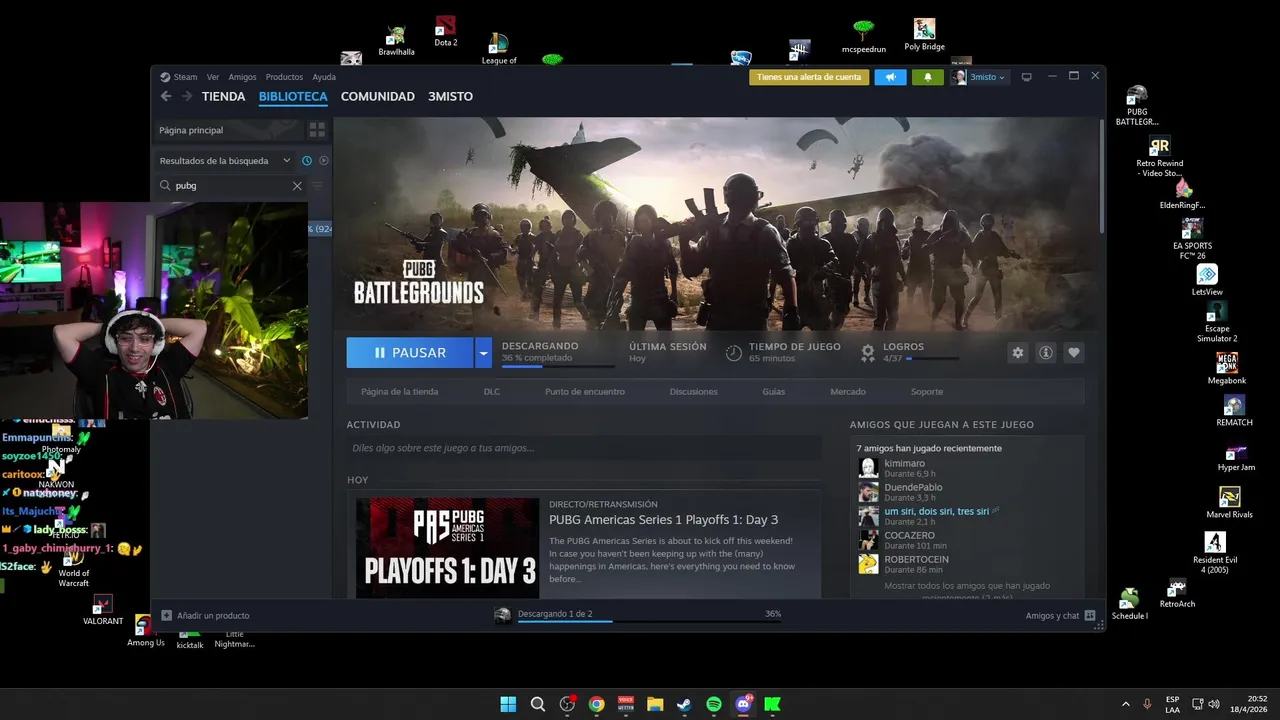Image resolution: width=1280 pixels, height=720 pixels.
Task: Open Resident Evil 4 desktop shortcut
Action: click(x=1215, y=552)
